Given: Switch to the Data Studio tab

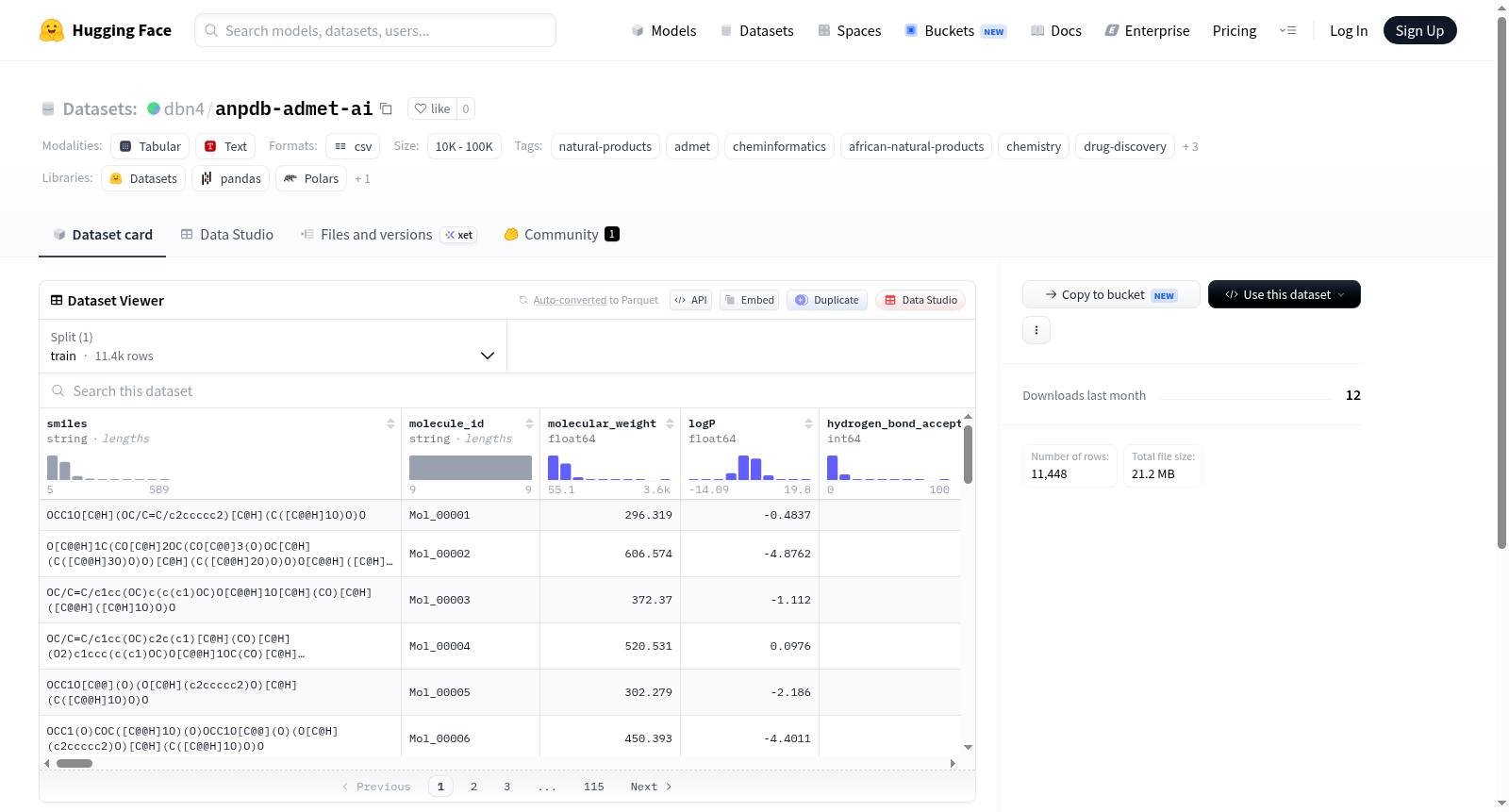Looking at the screenshot, I should click(x=227, y=235).
